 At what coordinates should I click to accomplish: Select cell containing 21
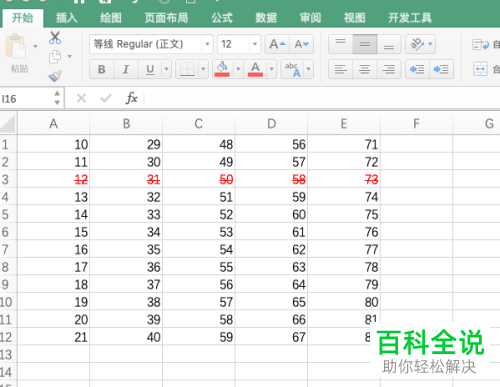(x=53, y=337)
